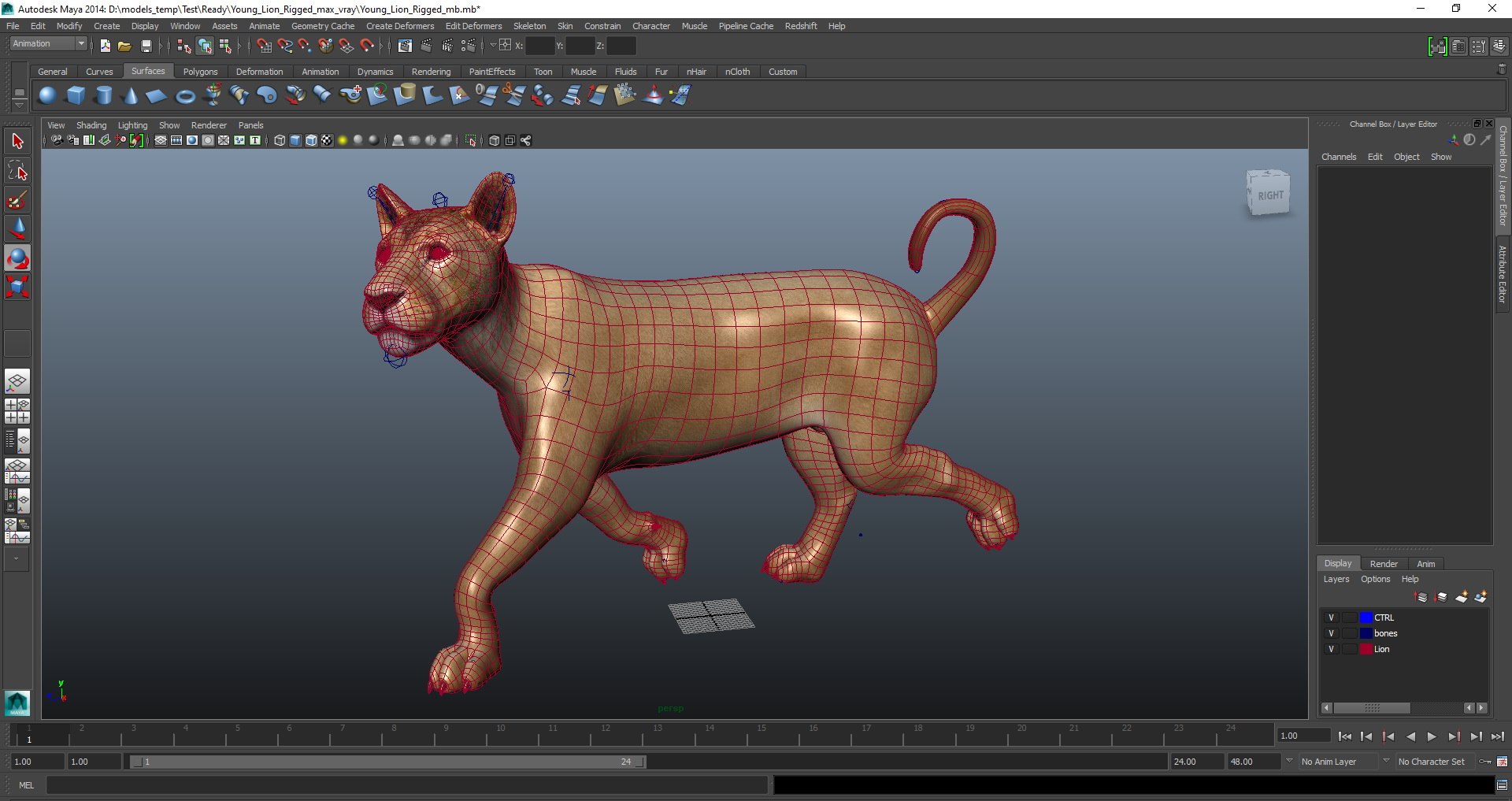Click the range slider bar handle

click(387, 762)
